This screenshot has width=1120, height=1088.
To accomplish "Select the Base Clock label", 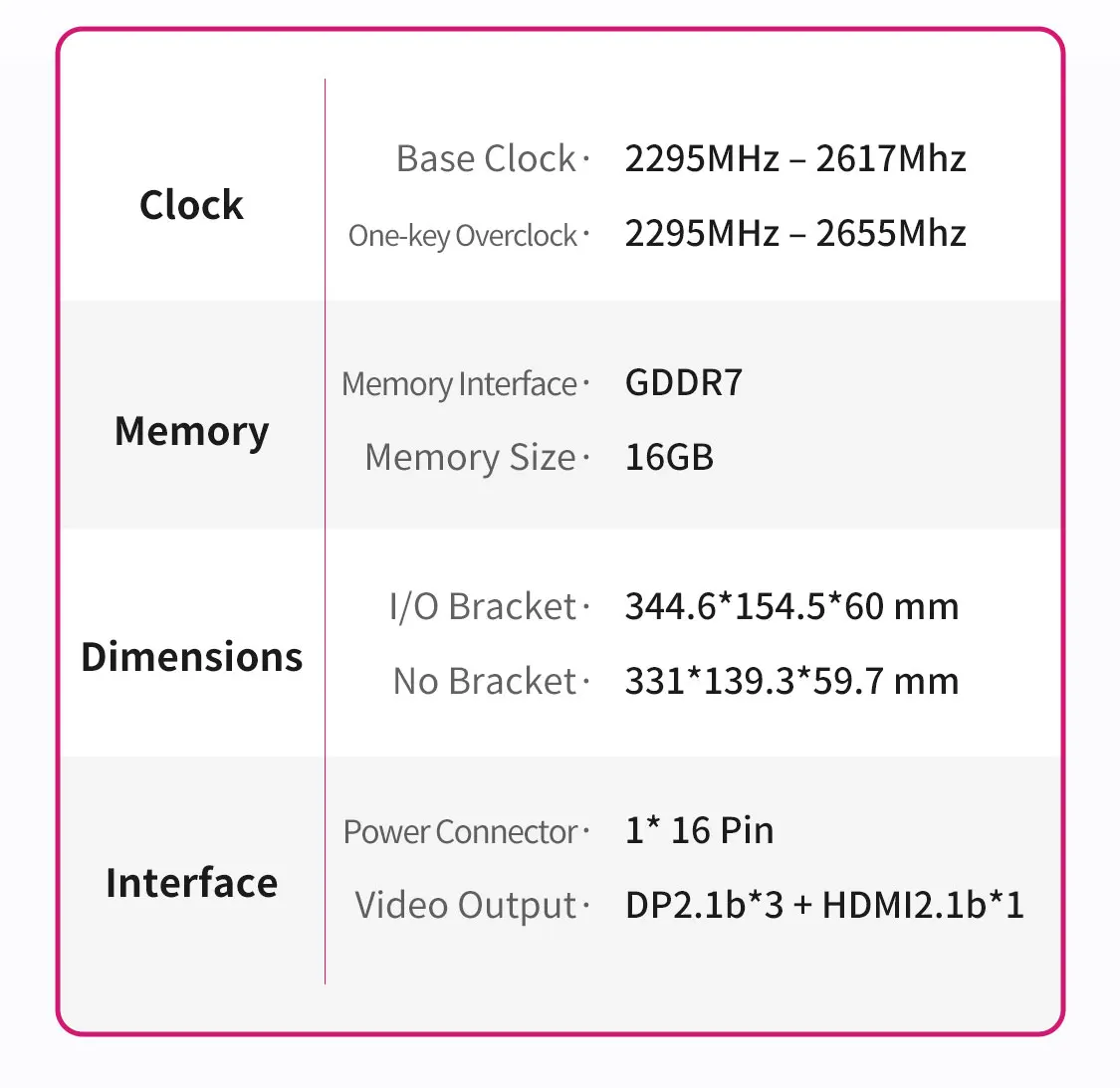I will click(486, 158).
